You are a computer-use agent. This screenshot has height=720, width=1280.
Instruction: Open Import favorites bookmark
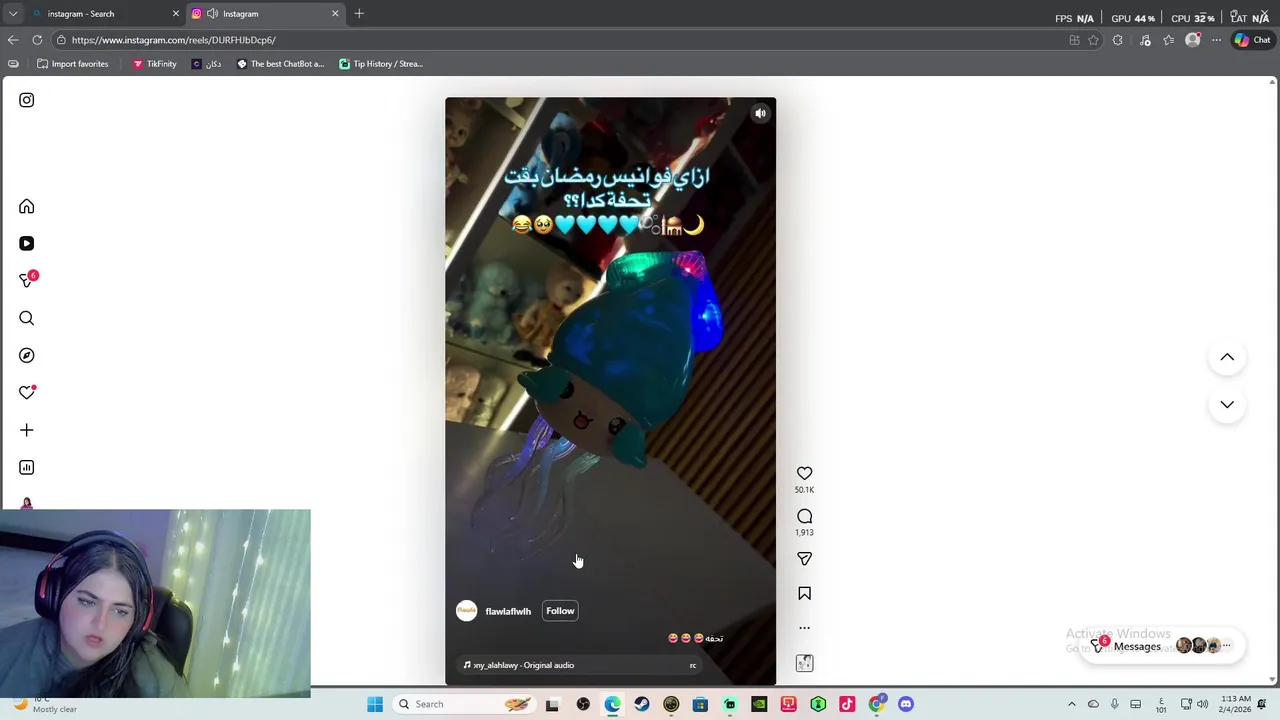[72, 64]
